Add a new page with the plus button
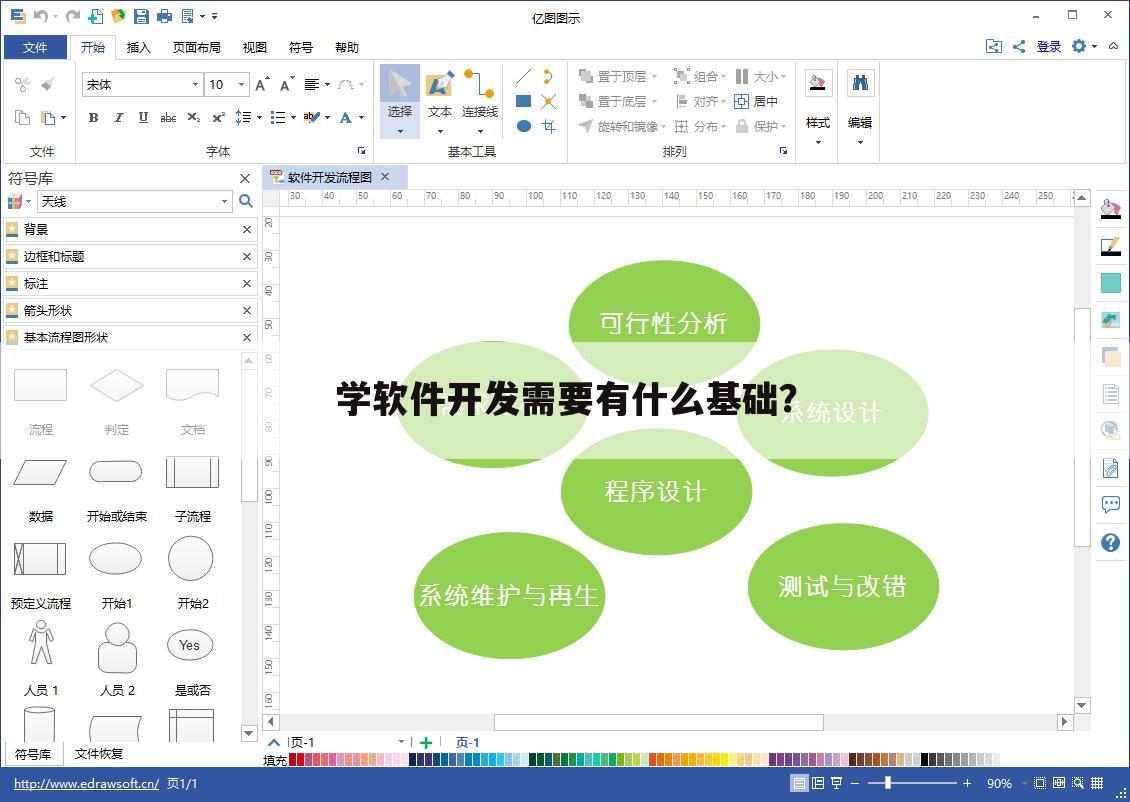Screen dimensions: 1130x802 click(426, 742)
